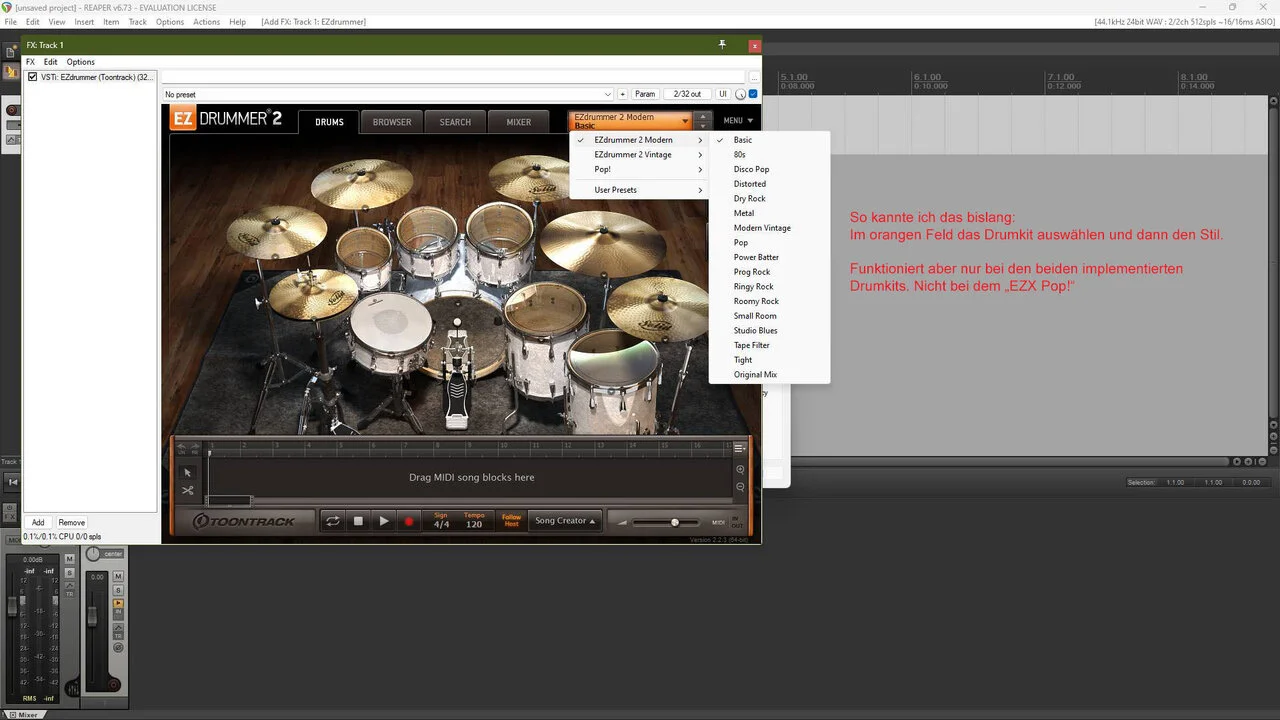Uncheck the EZdrummer VSTi plugin checkbox
This screenshot has width=1280, height=720.
click(33, 77)
